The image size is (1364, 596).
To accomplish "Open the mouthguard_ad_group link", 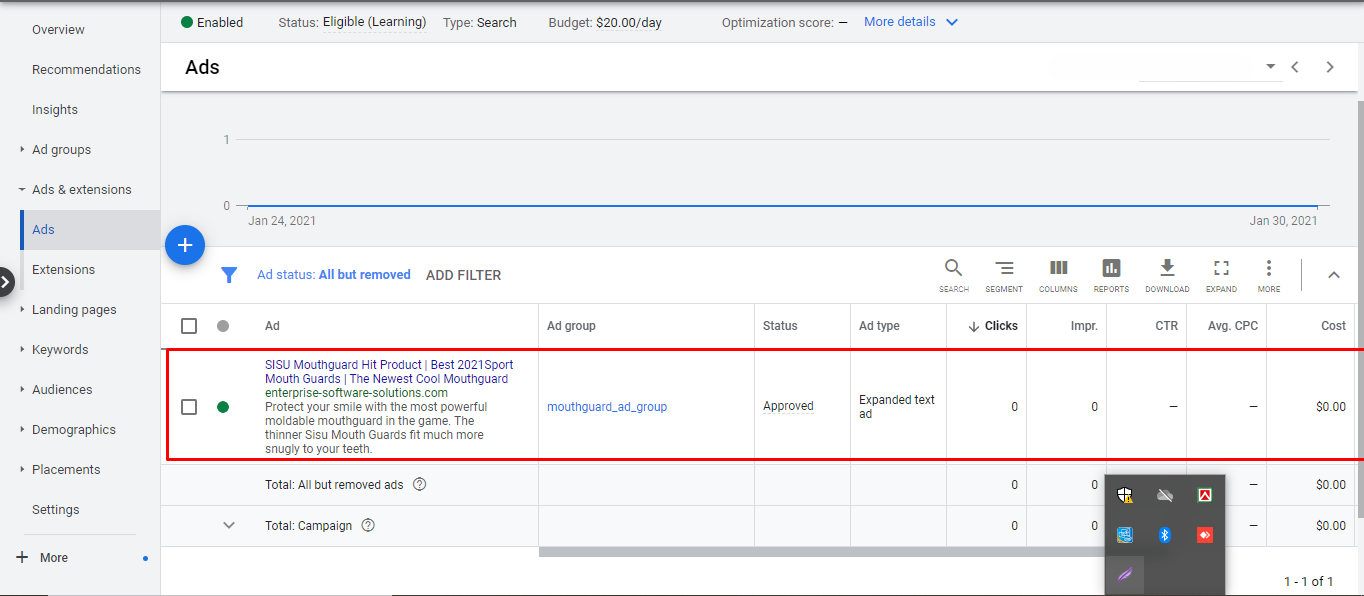I will (x=606, y=407).
